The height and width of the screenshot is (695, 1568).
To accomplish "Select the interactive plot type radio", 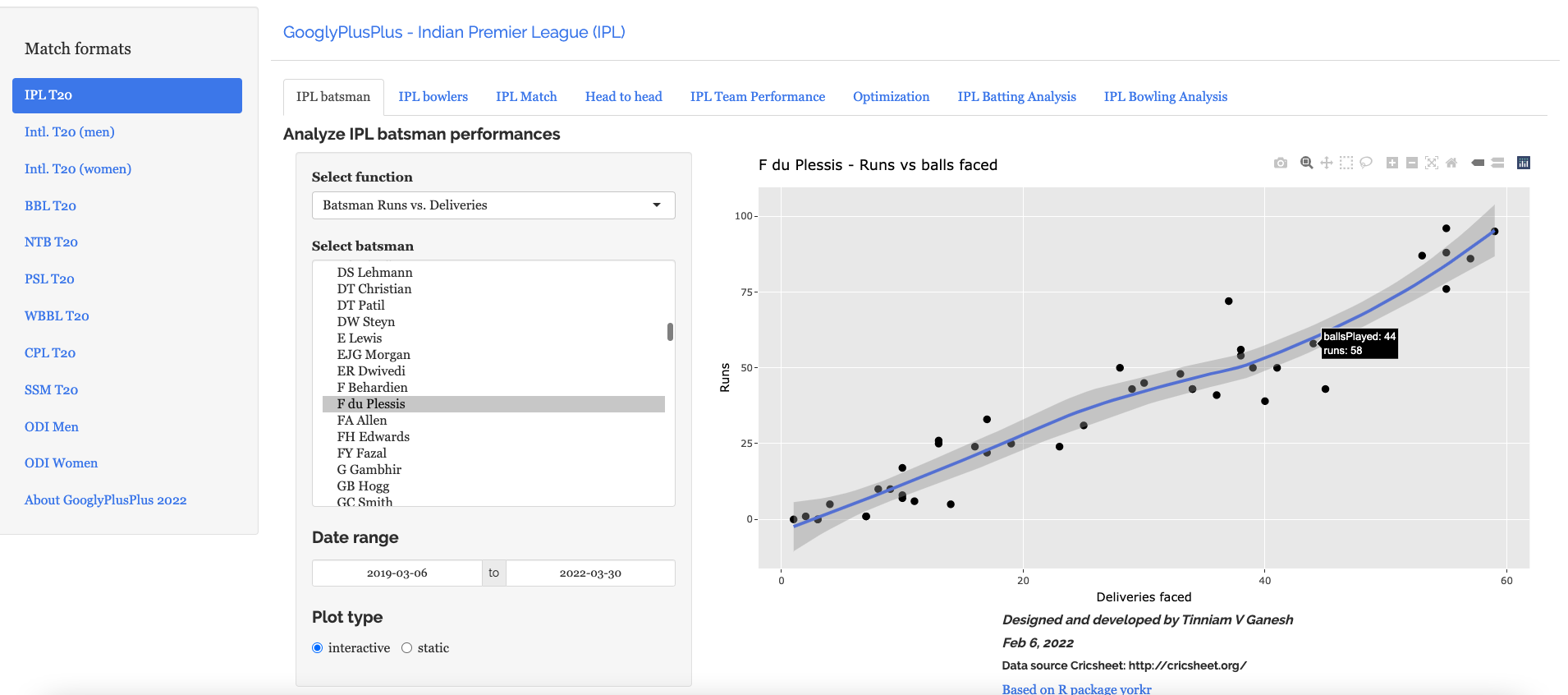I will 318,647.
